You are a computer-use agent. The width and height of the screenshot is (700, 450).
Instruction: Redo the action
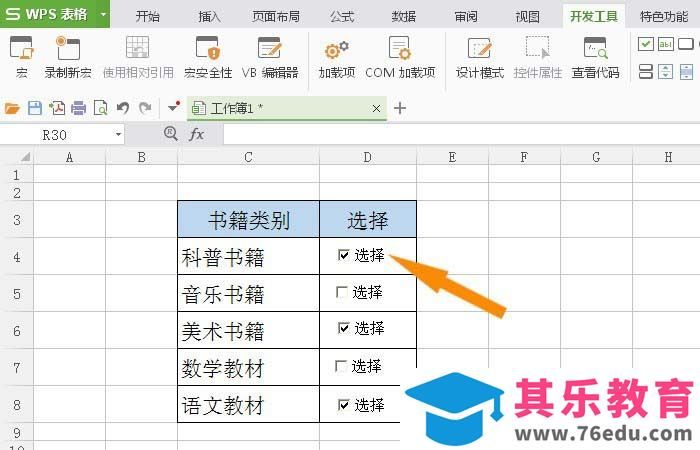click(x=145, y=108)
